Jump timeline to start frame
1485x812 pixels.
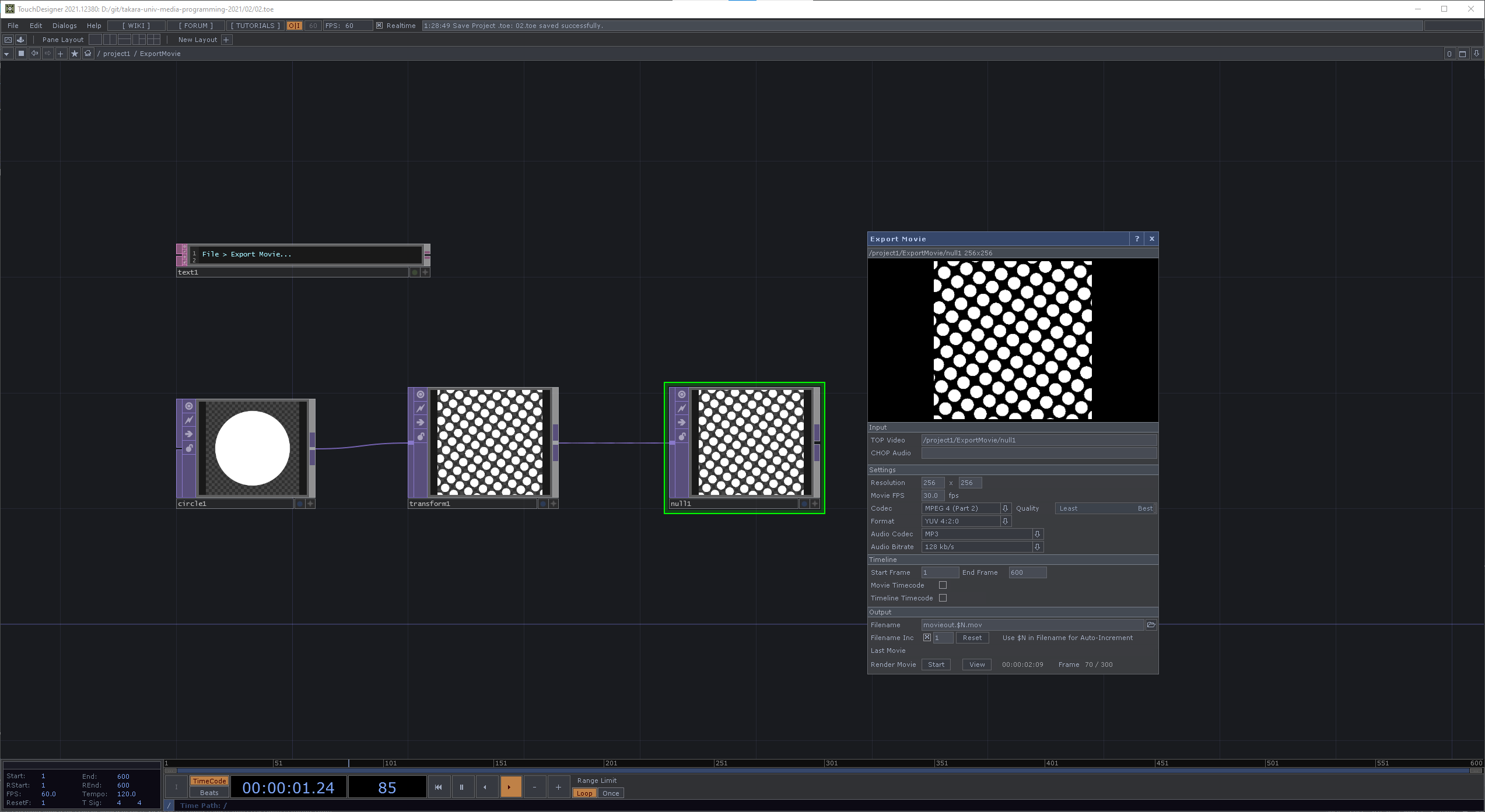(439, 787)
